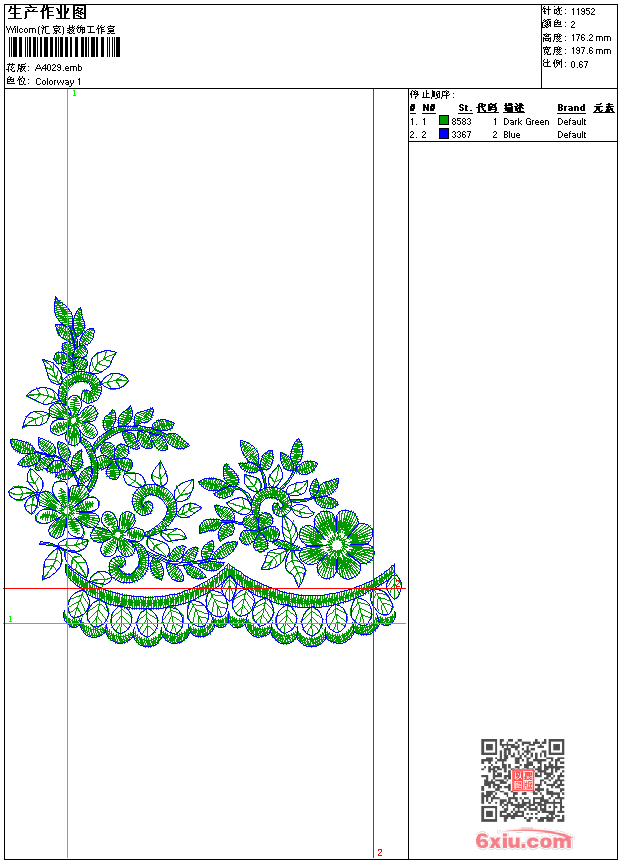Select the Blue row in stop sequence

(512, 134)
